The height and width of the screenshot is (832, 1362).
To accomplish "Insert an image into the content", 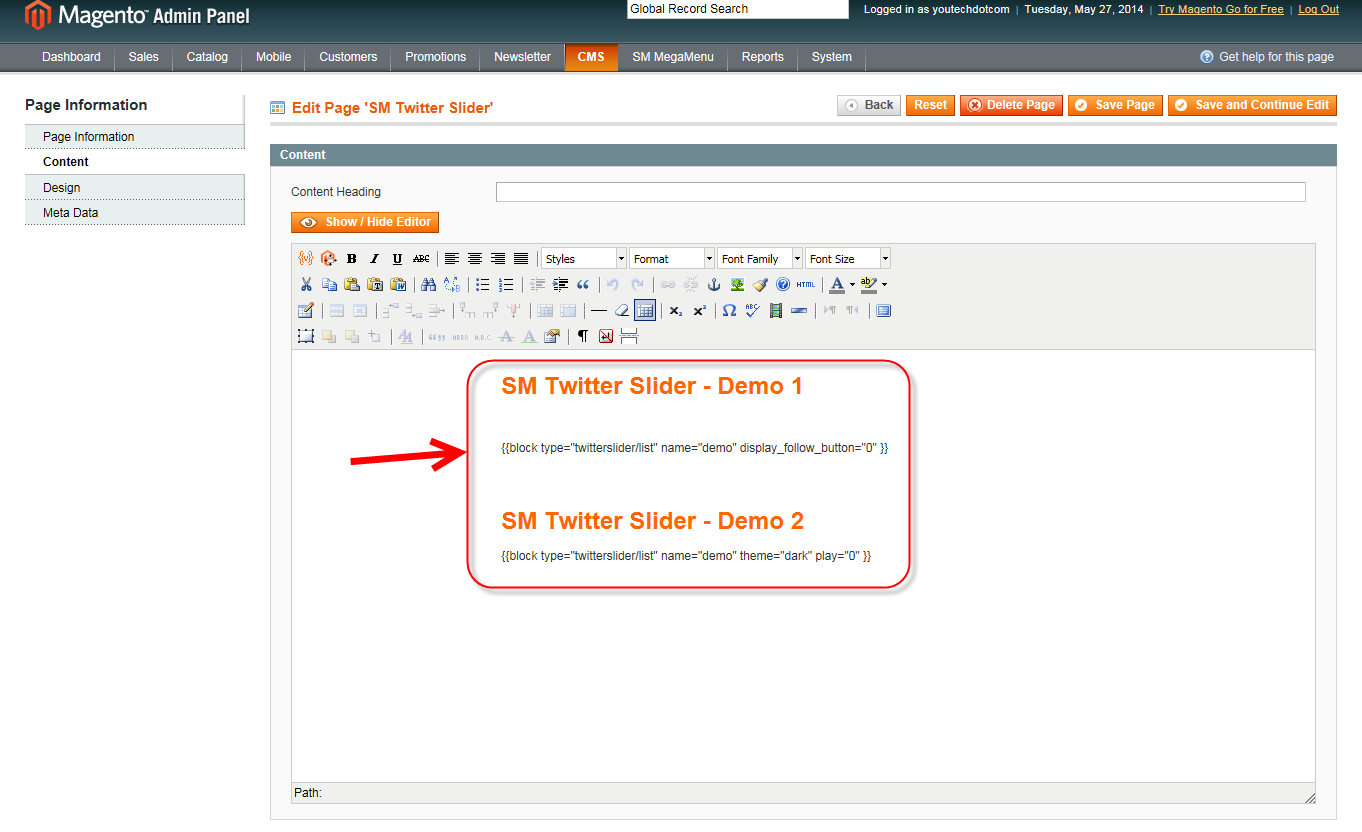I will (737, 284).
